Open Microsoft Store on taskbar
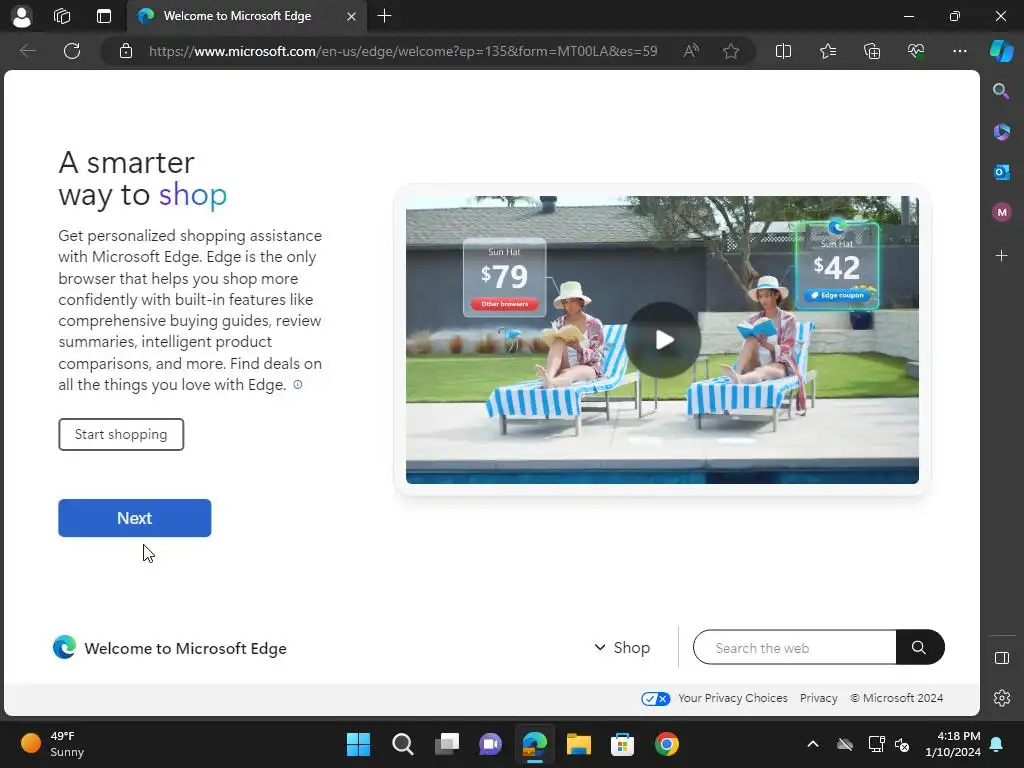1024x768 pixels. coord(622,744)
